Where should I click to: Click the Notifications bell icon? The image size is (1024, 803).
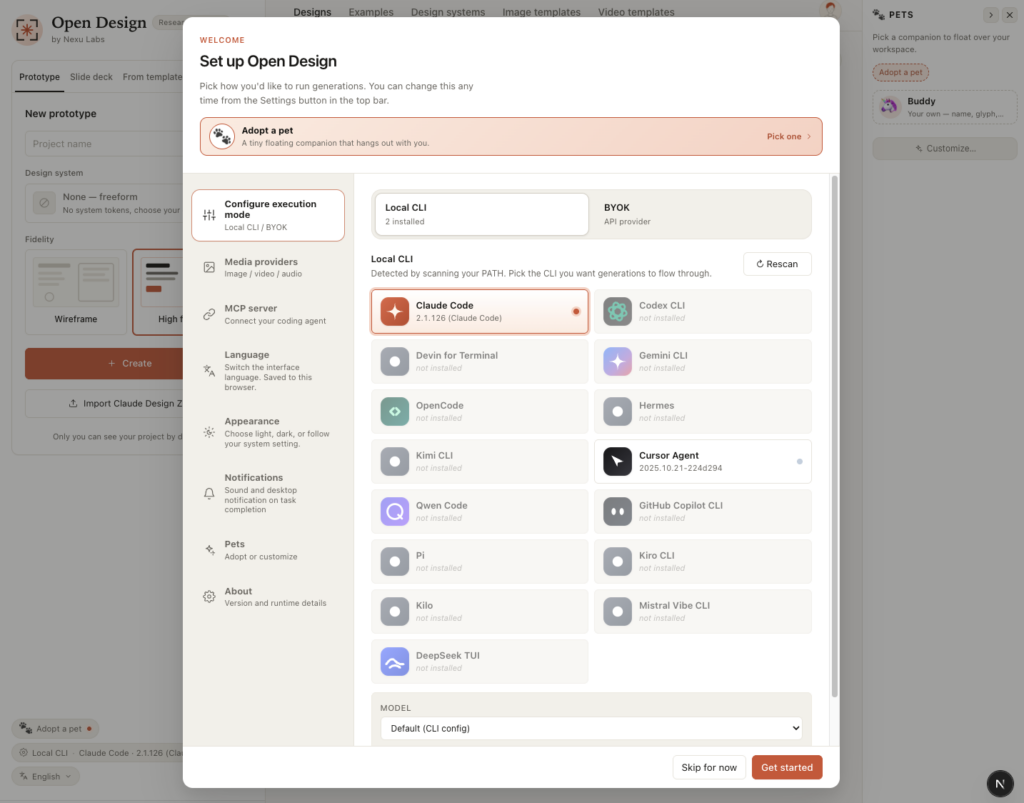pyautogui.click(x=209, y=494)
